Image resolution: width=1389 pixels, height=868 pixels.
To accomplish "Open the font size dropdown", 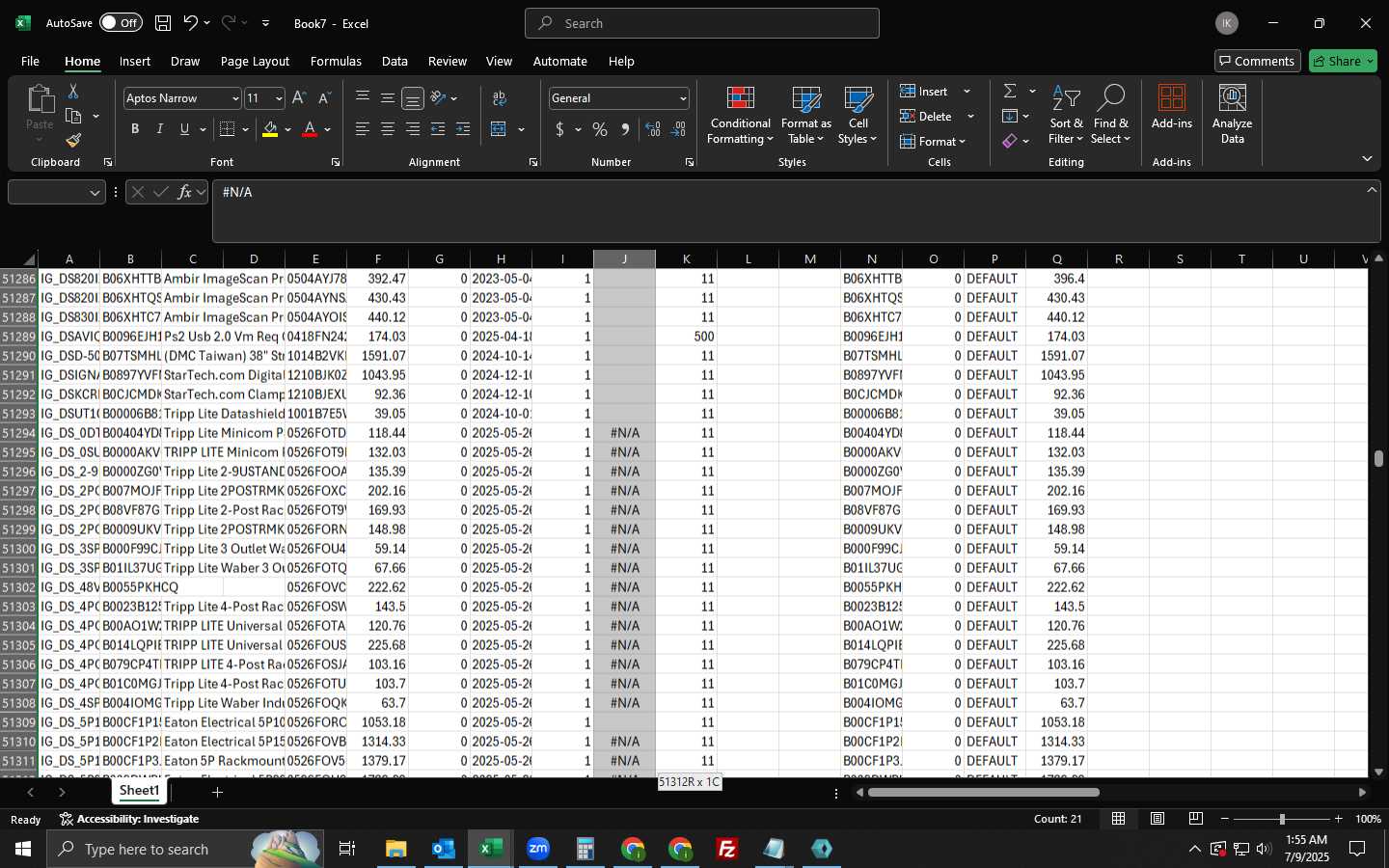I will tap(279, 98).
